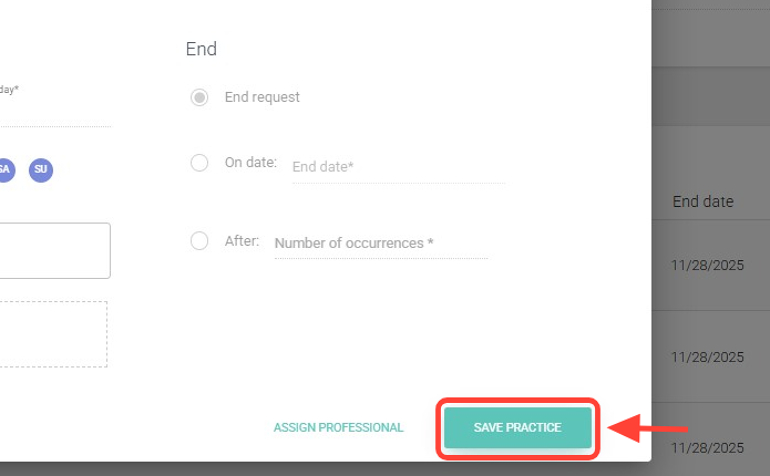Select the End request radio button
The height and width of the screenshot is (476, 770).
click(x=199, y=98)
